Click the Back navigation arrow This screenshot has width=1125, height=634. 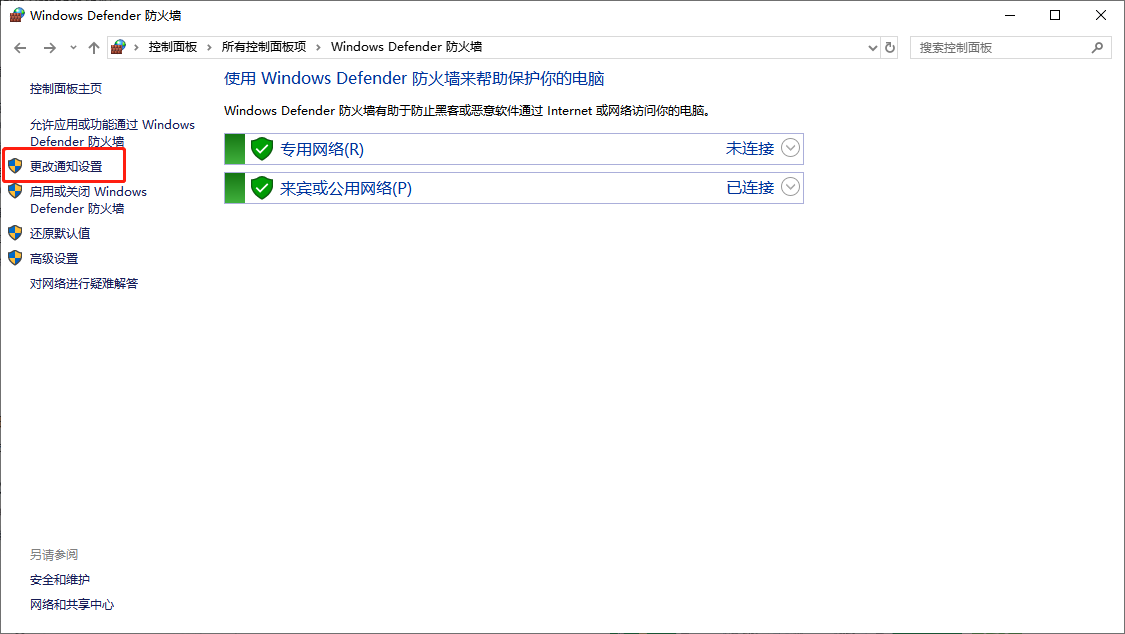(x=20, y=47)
